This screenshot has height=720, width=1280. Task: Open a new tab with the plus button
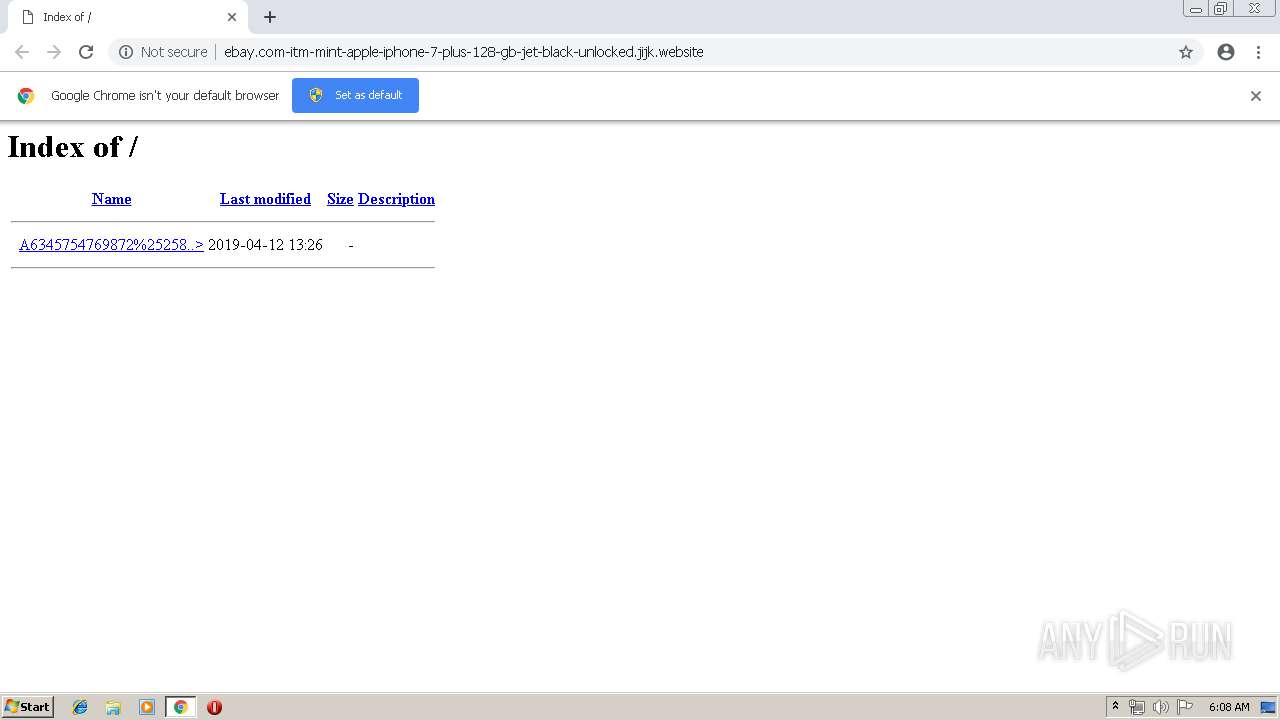coord(270,17)
